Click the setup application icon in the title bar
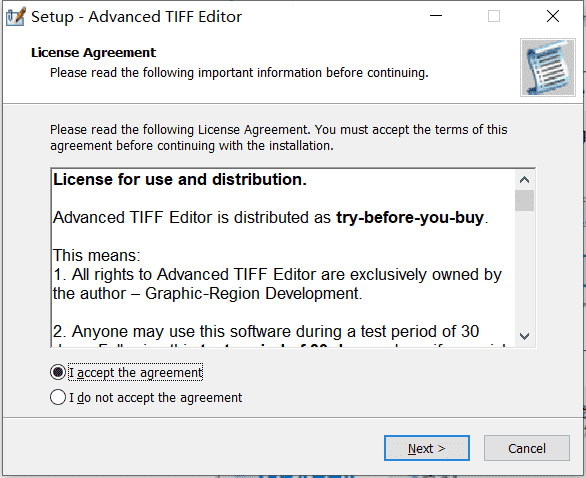 [x=16, y=16]
